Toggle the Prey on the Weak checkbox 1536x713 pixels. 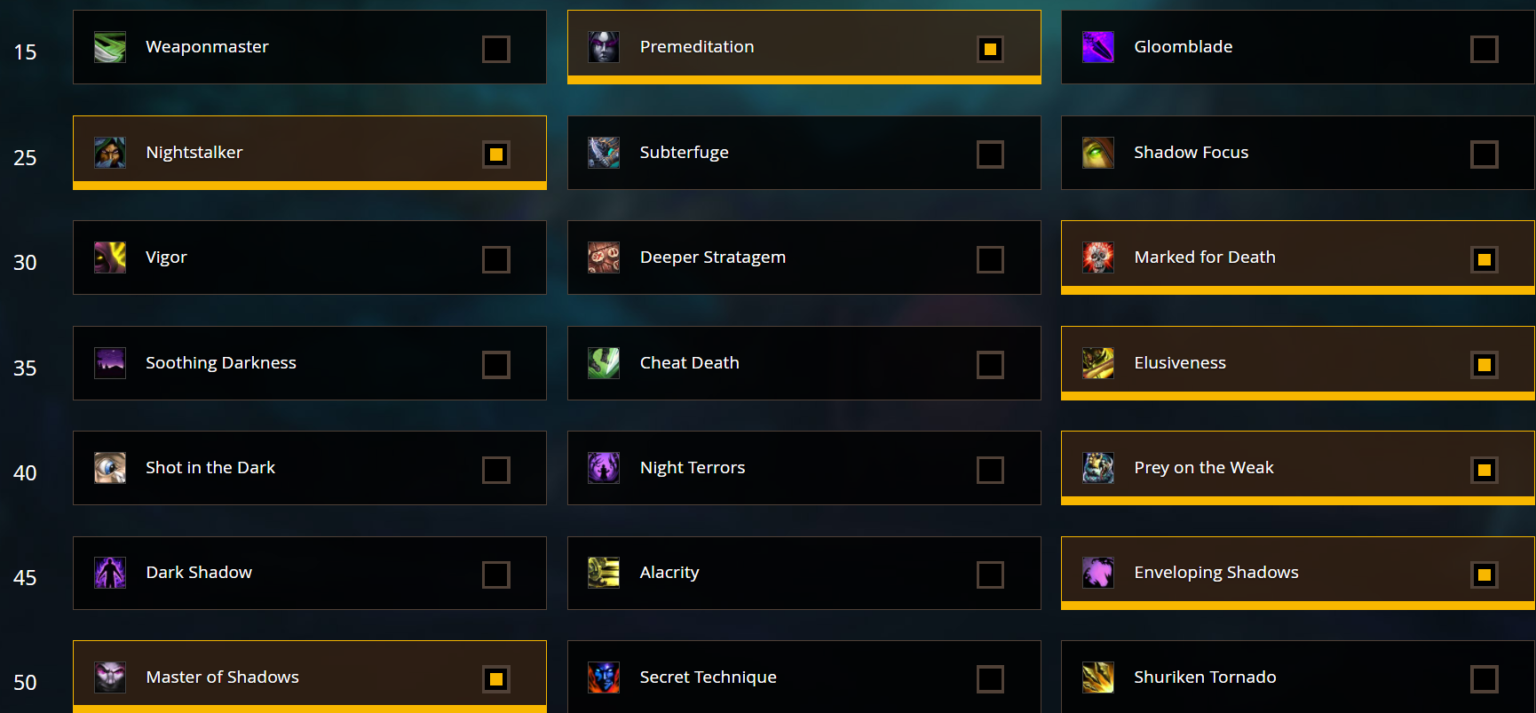click(1484, 469)
